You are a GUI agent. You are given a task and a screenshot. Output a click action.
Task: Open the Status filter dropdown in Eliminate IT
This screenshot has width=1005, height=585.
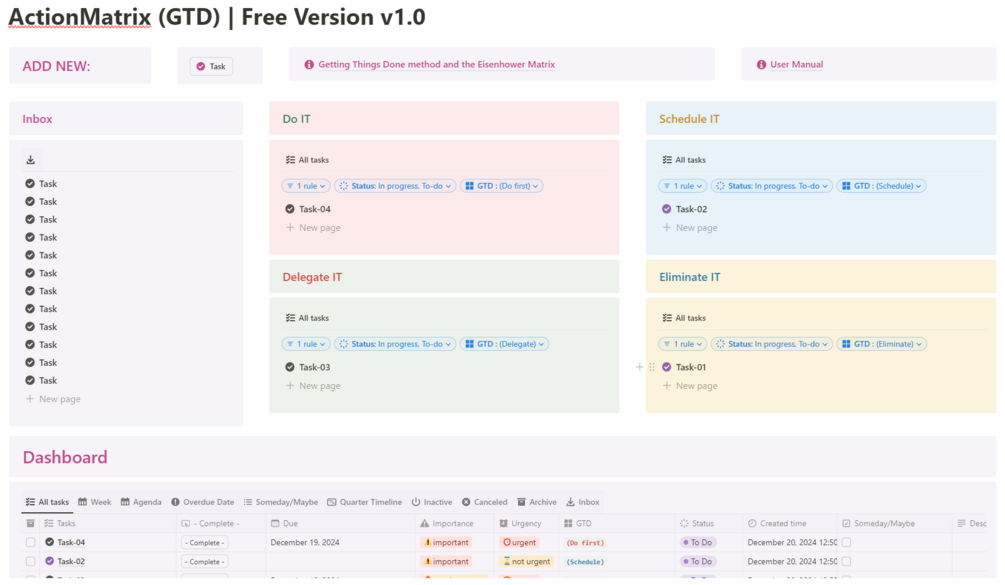point(772,344)
